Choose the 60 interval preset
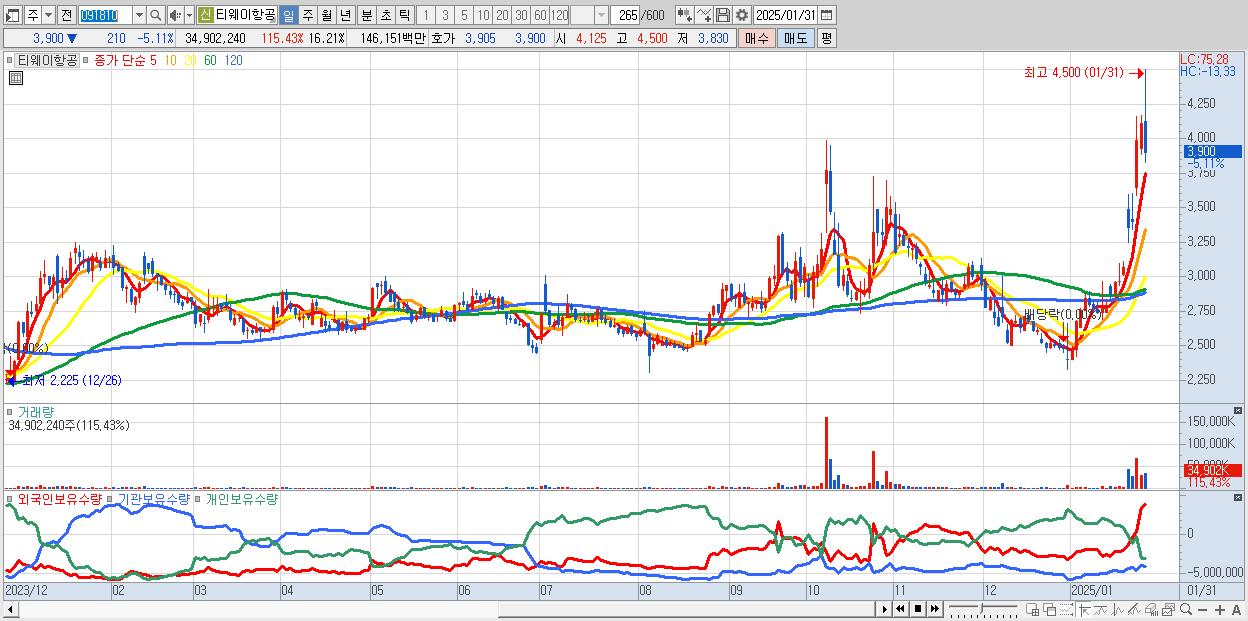This screenshot has width=1248, height=621. [540, 15]
